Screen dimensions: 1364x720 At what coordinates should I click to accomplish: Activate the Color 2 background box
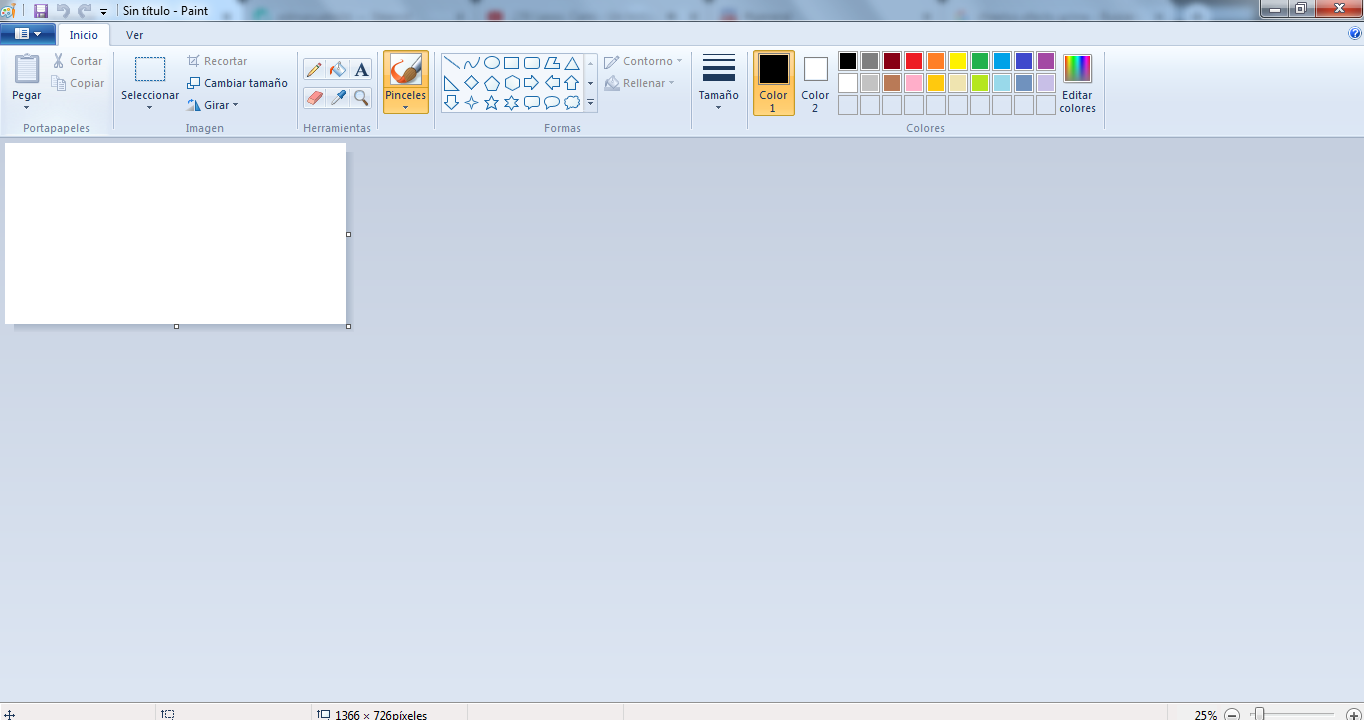[816, 83]
